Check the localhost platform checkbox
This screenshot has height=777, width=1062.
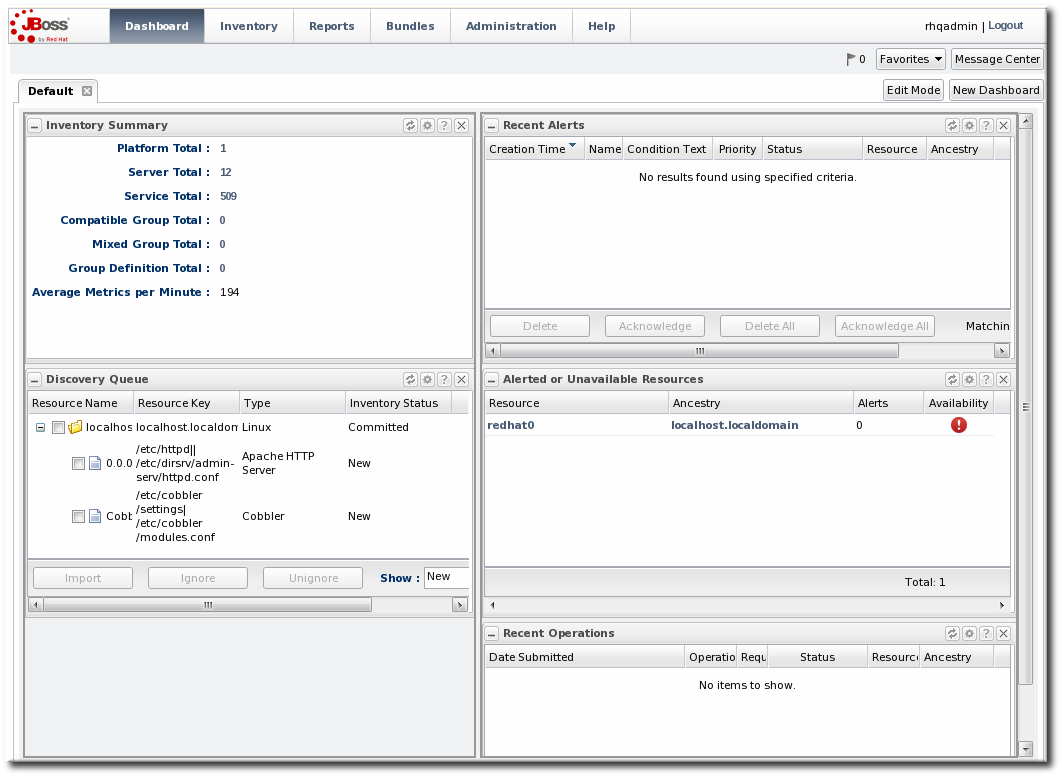click(59, 428)
